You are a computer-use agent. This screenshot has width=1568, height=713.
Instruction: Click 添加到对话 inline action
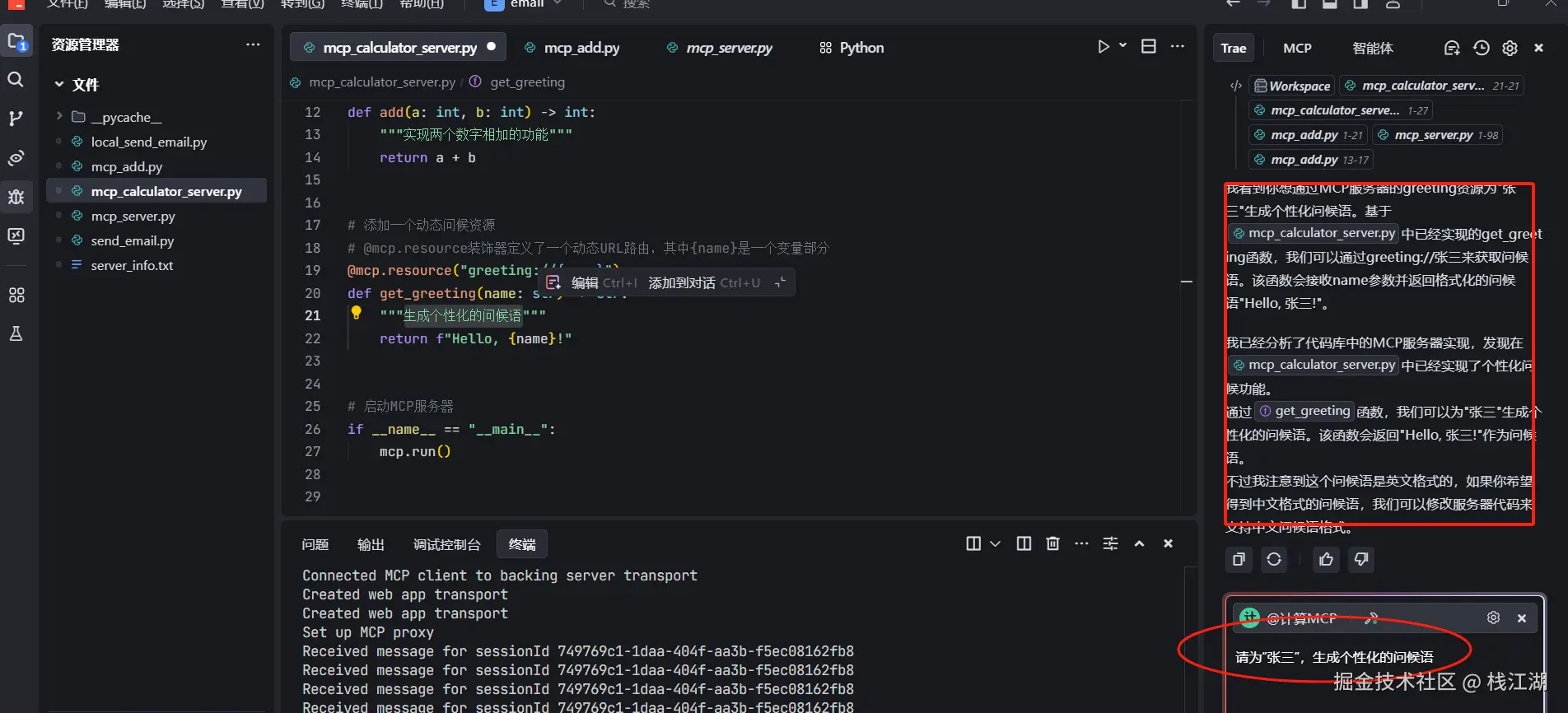click(x=704, y=283)
